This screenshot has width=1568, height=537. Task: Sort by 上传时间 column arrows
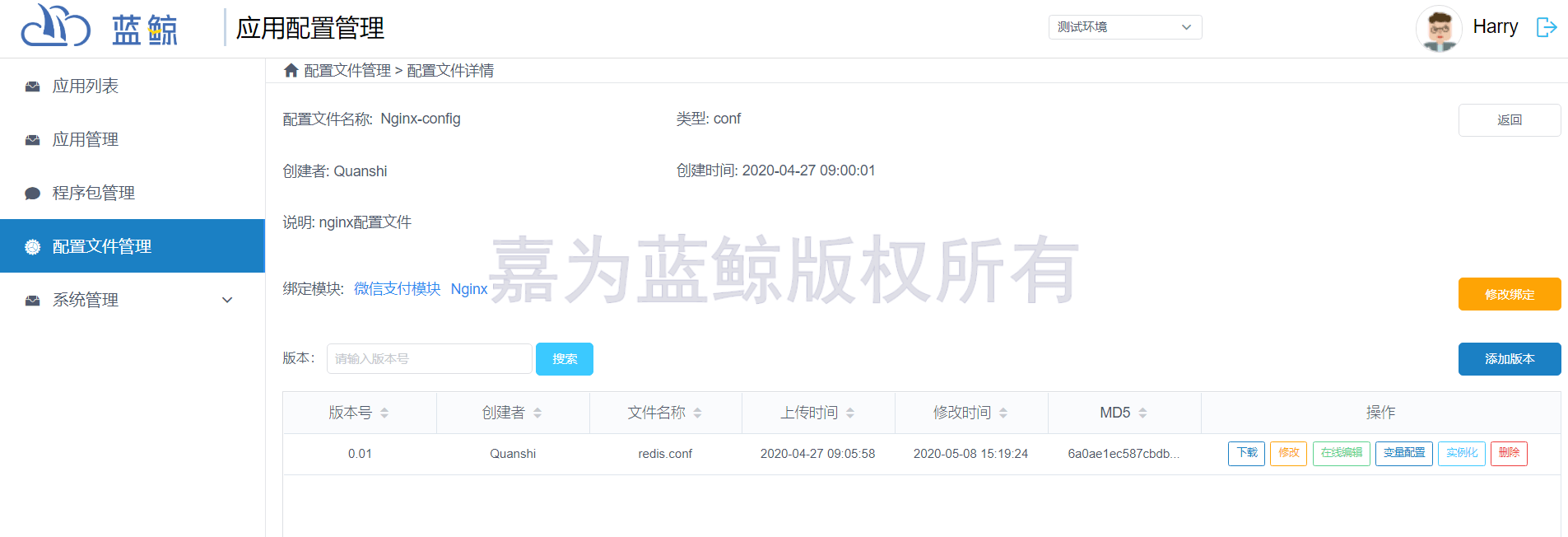point(850,413)
